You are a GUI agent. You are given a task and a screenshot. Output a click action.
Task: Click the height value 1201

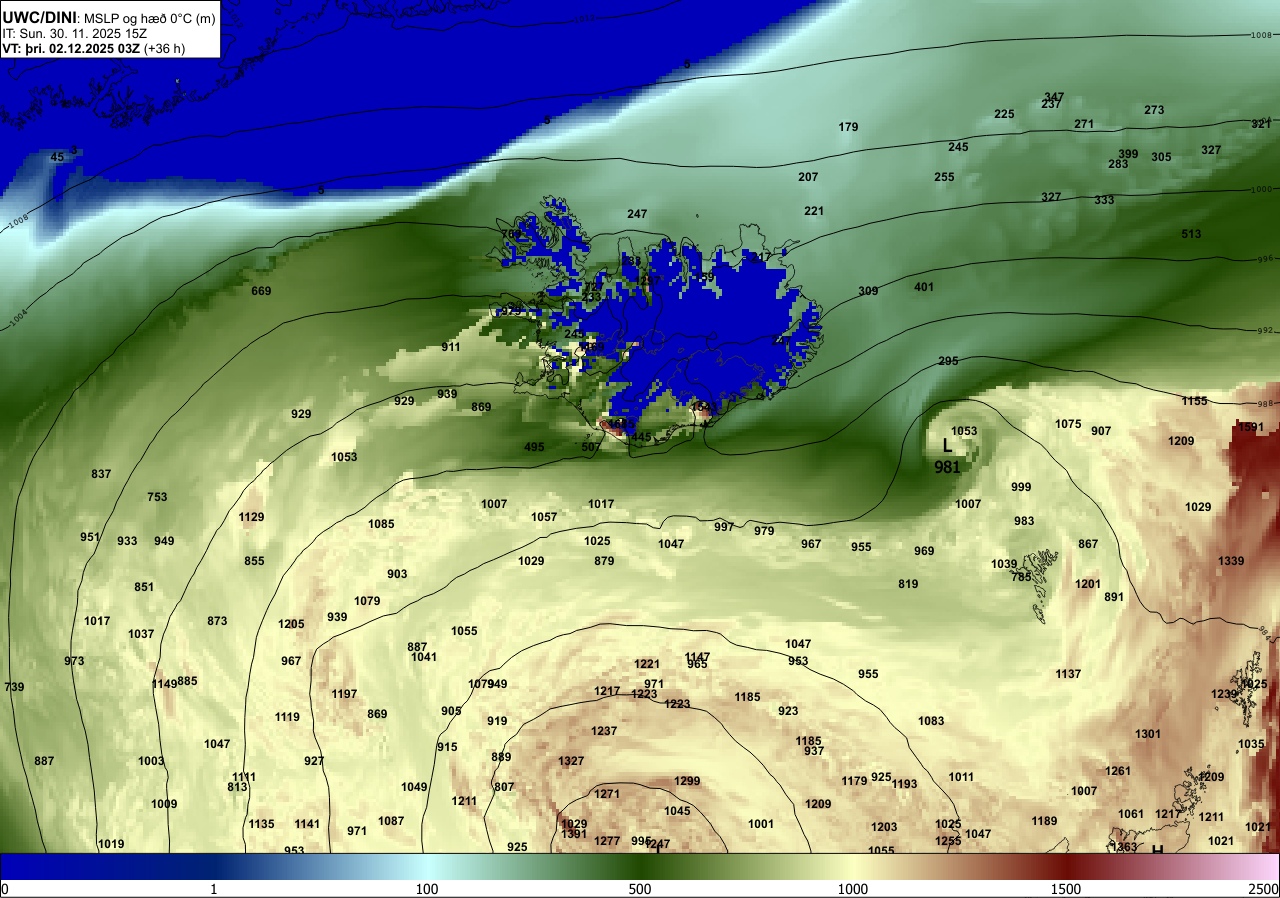point(1088,584)
